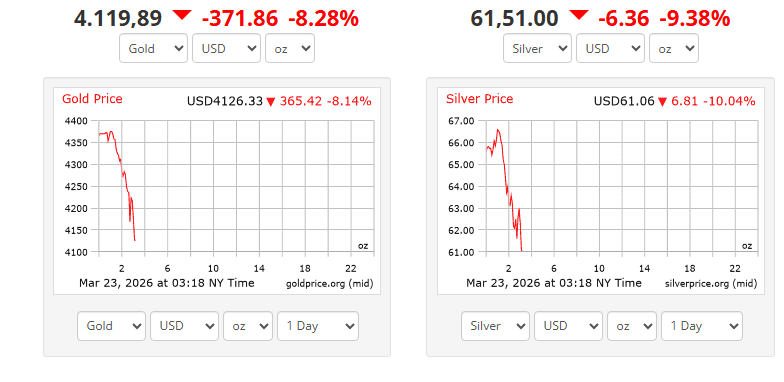Open the top USD currency dropdown beside Gold

coord(226,48)
